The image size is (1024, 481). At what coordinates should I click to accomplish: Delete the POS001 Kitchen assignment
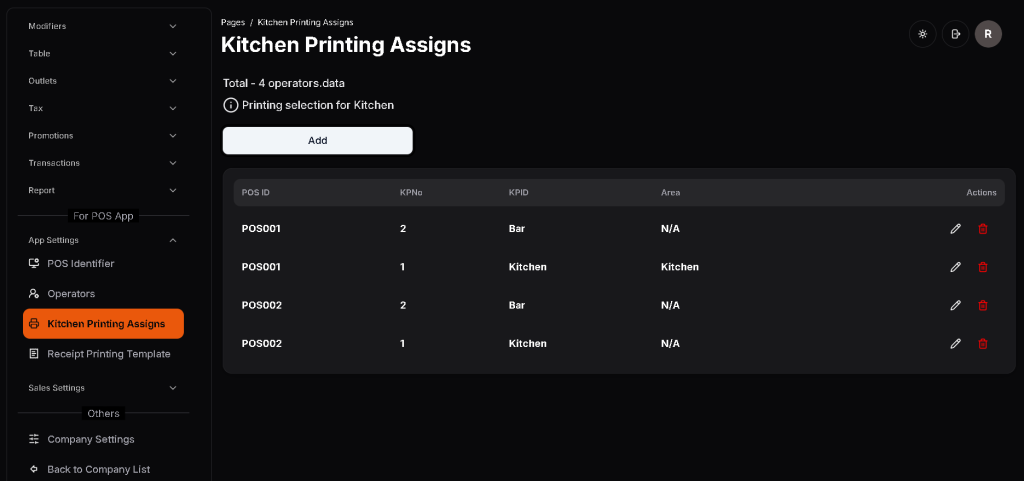coord(982,267)
